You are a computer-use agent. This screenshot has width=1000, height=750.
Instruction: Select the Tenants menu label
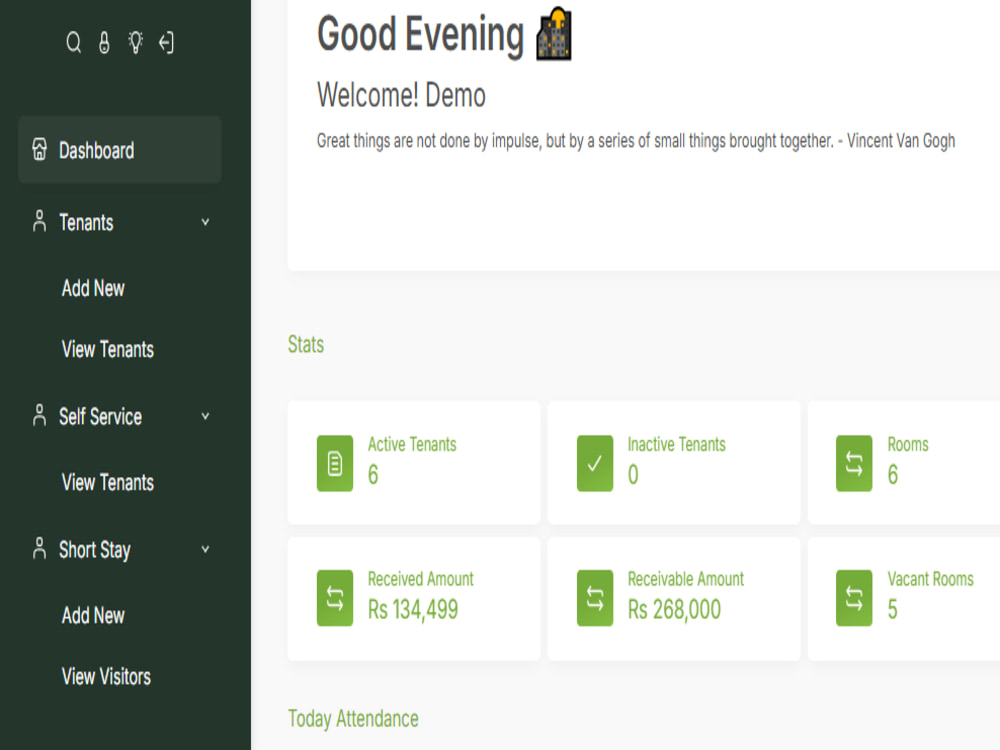86,223
